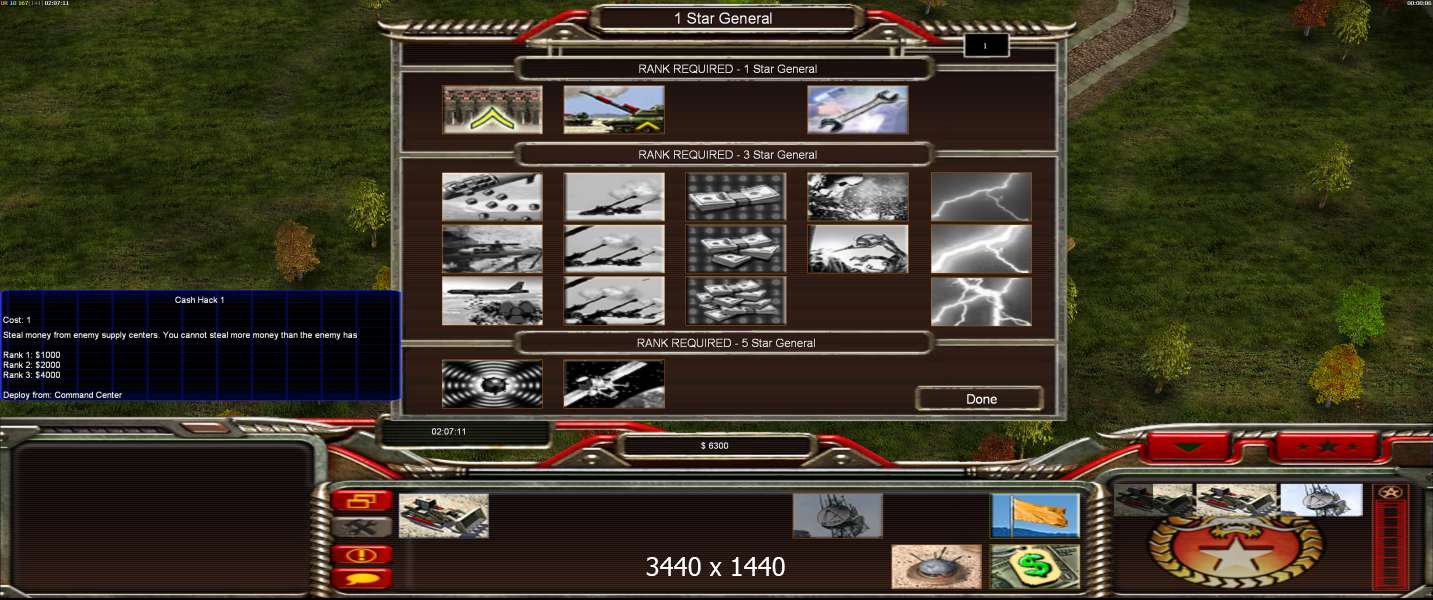Close the powers menu with Done

(x=980, y=399)
